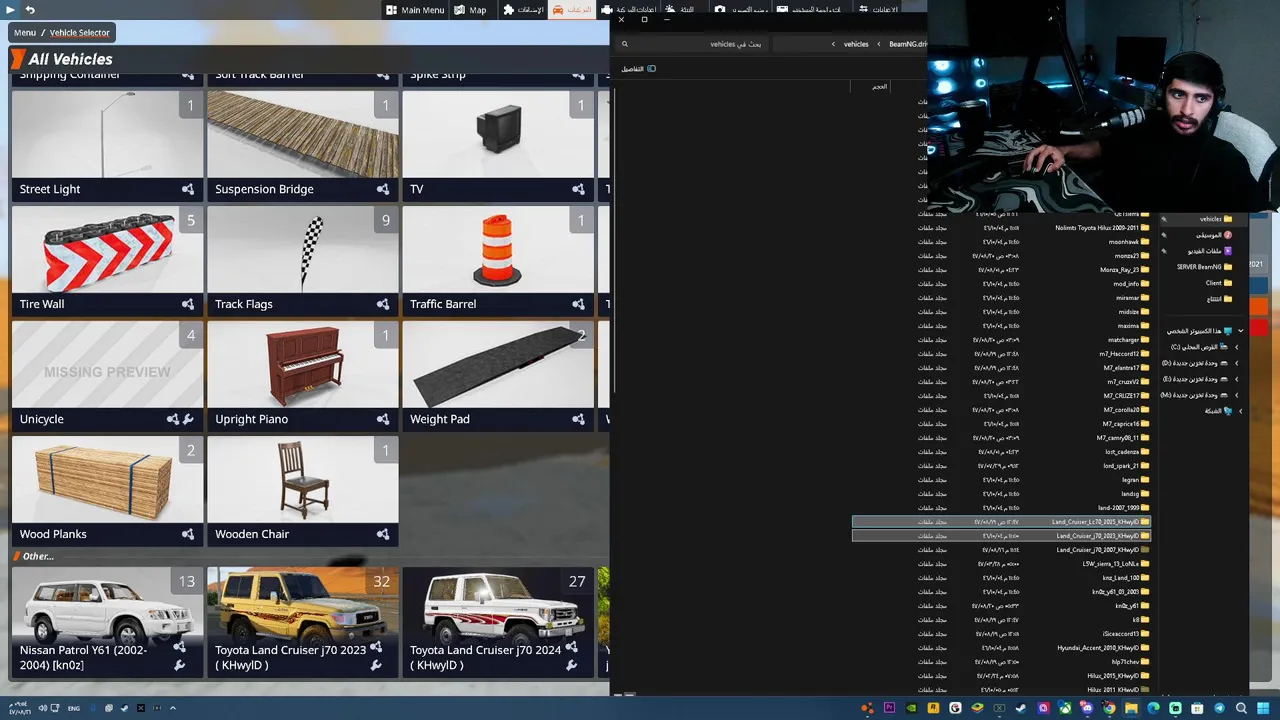1280x720 pixels.
Task: Click vehicles in Explorer address bar
Action: [x=856, y=44]
